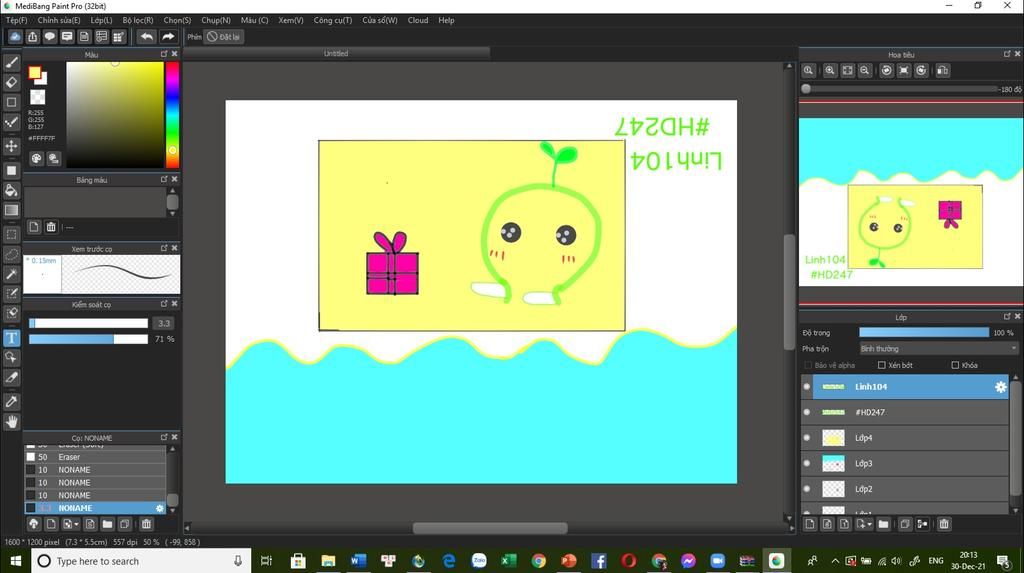Screen dimensions: 1024x573
Task: Select the Lớp3 layer row
Action: click(905, 463)
